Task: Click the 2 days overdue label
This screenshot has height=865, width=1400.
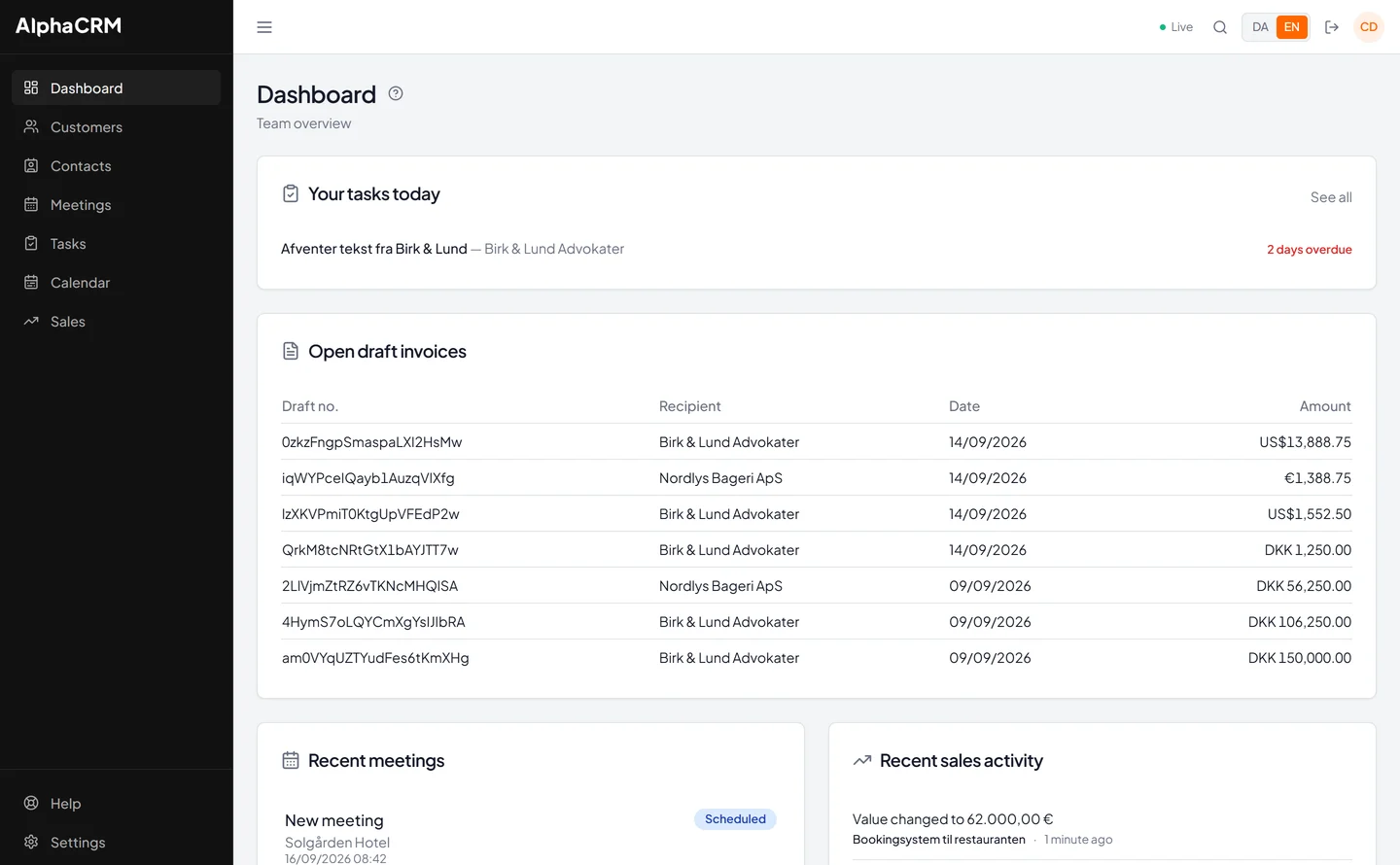Action: pos(1309,250)
